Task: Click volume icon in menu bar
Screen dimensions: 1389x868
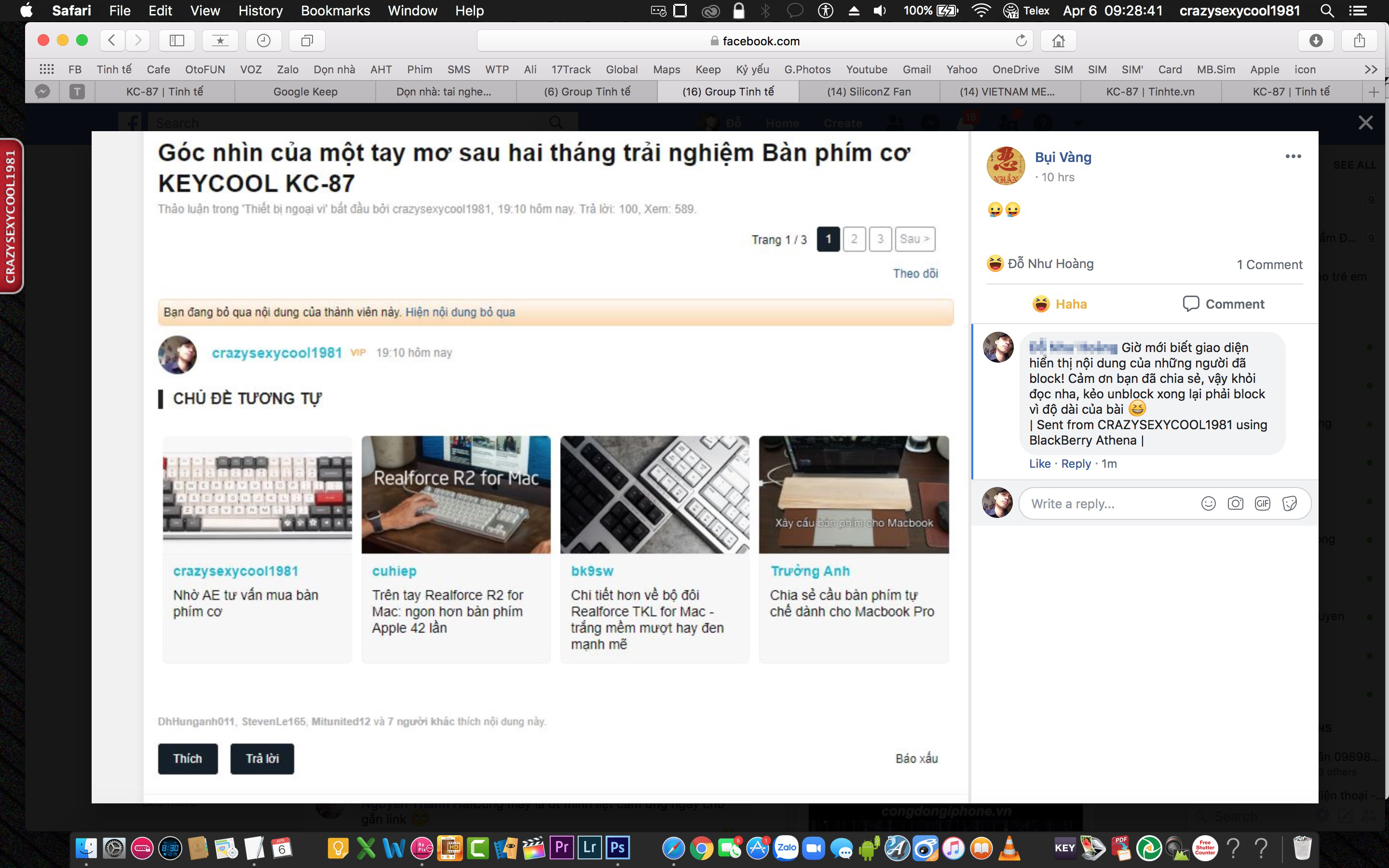Action: point(879,10)
